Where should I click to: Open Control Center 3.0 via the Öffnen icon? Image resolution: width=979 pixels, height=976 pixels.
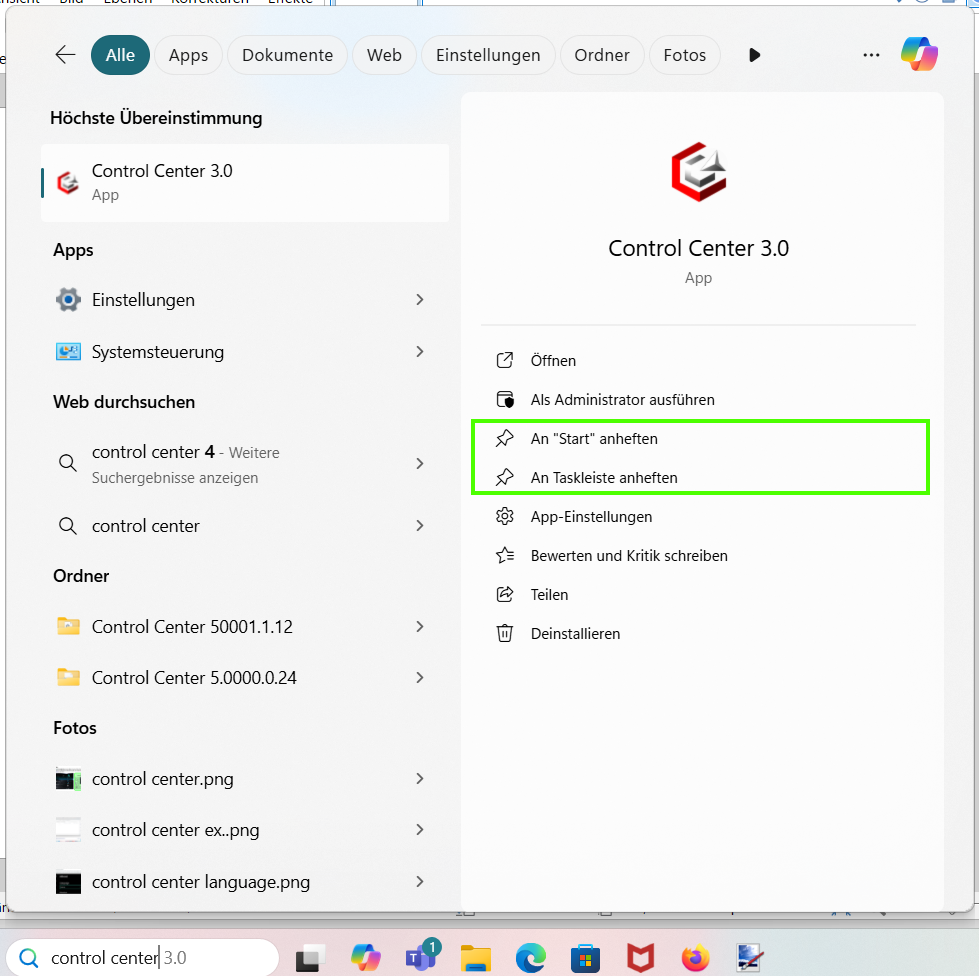(x=505, y=360)
